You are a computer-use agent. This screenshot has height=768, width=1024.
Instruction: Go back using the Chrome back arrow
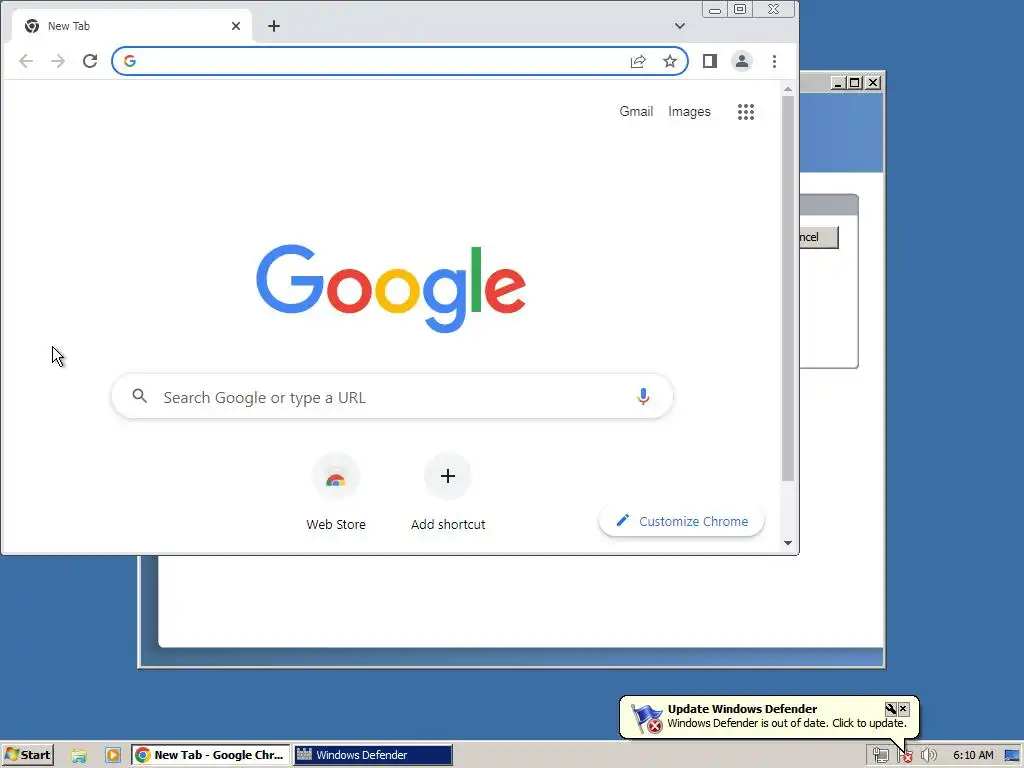click(26, 61)
